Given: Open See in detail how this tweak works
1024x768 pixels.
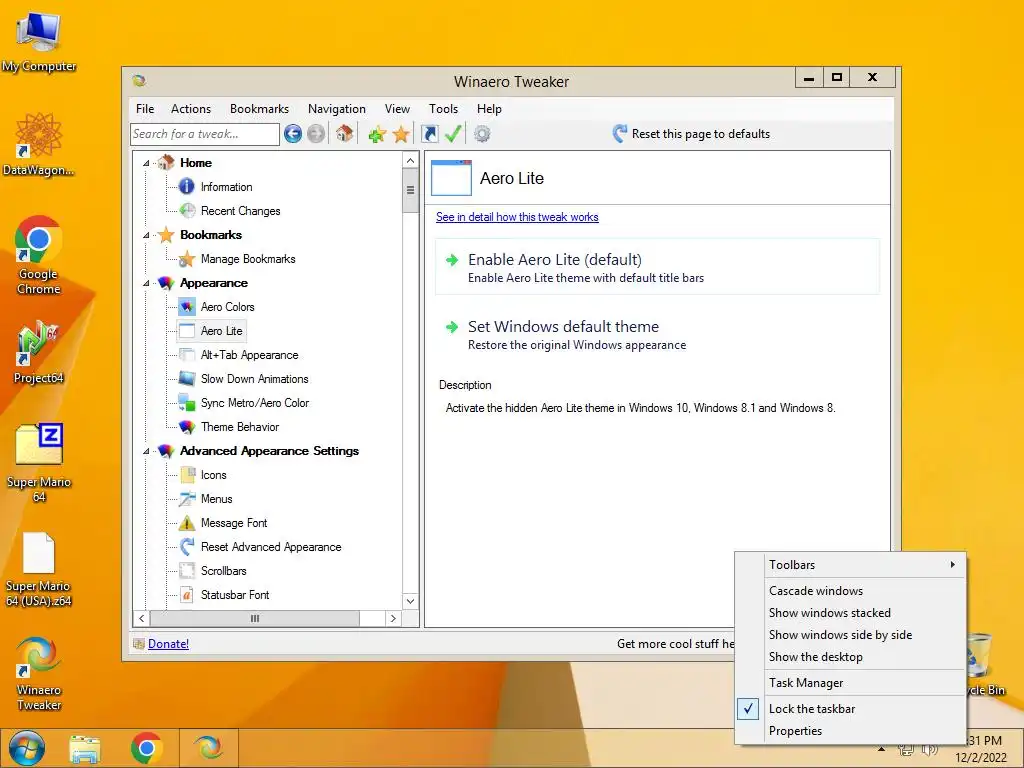Looking at the screenshot, I should click(x=517, y=217).
